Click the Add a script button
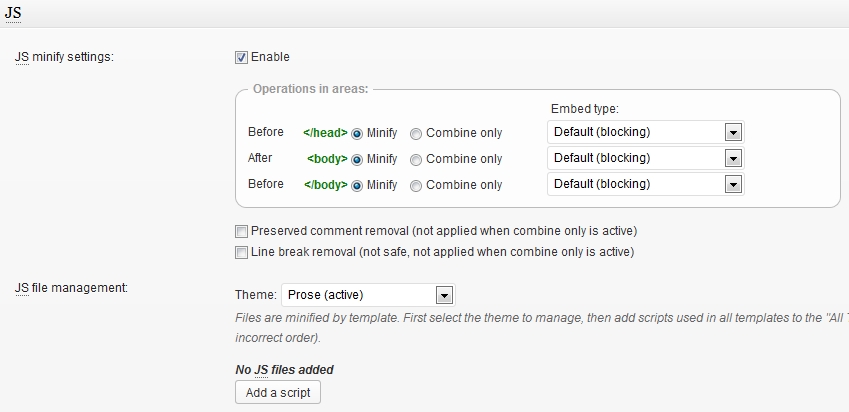849x412 pixels. point(278,392)
